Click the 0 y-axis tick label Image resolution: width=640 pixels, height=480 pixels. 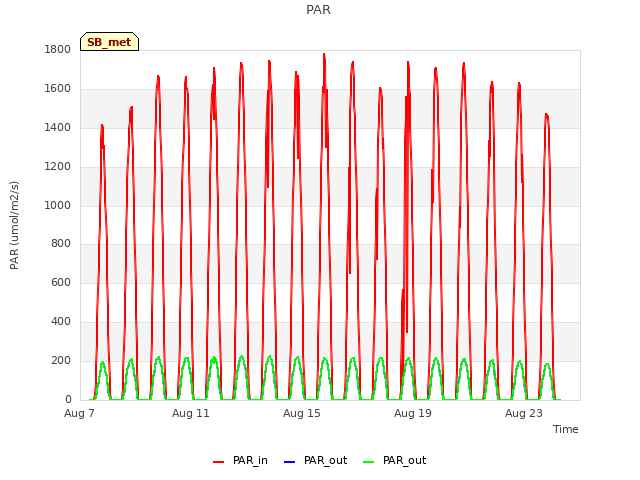[x=68, y=399]
